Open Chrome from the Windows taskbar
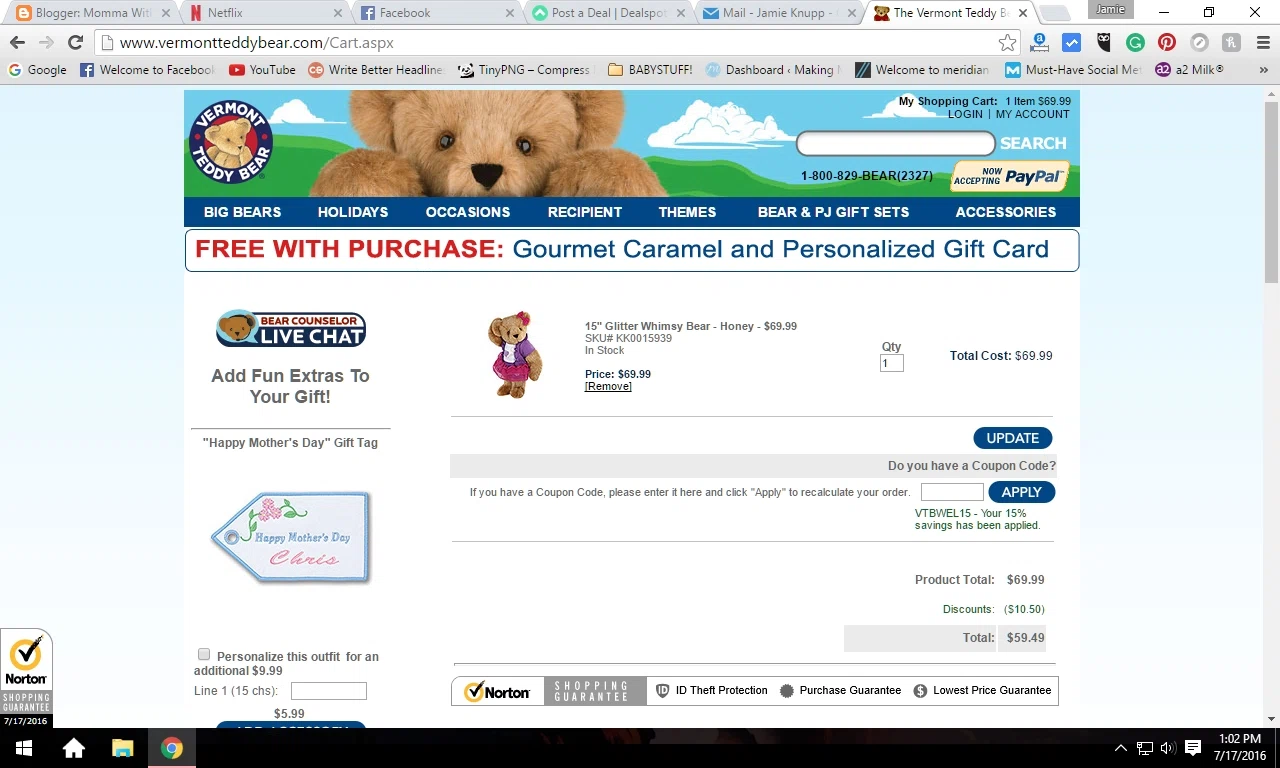 (x=172, y=748)
